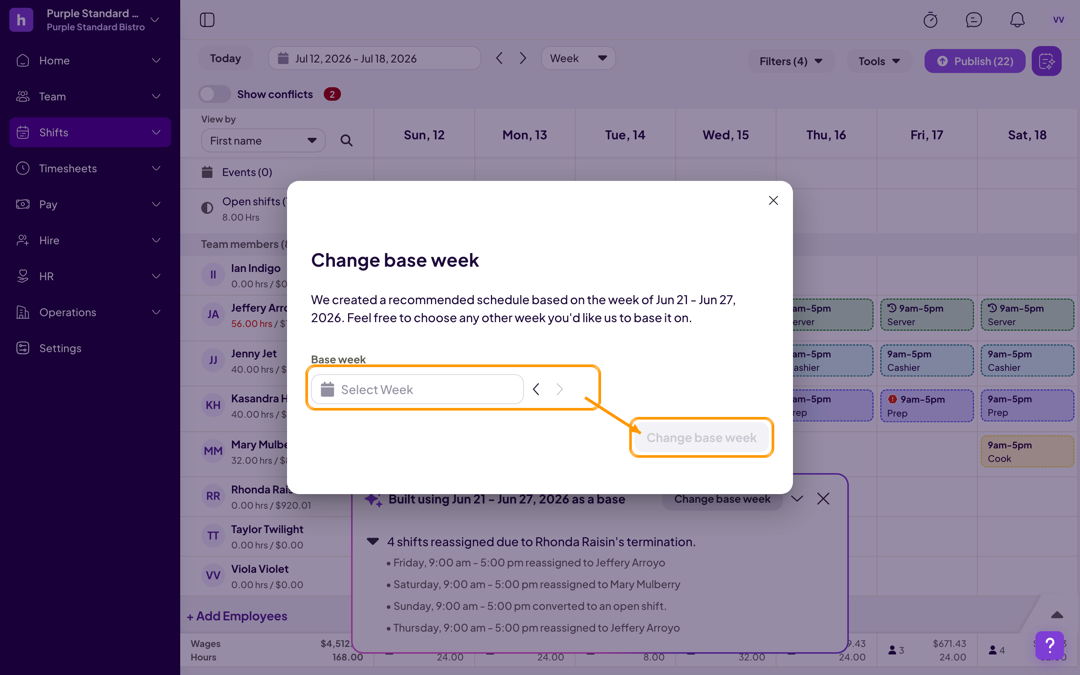Click the Select Week input field
The image size is (1080, 675).
click(417, 389)
